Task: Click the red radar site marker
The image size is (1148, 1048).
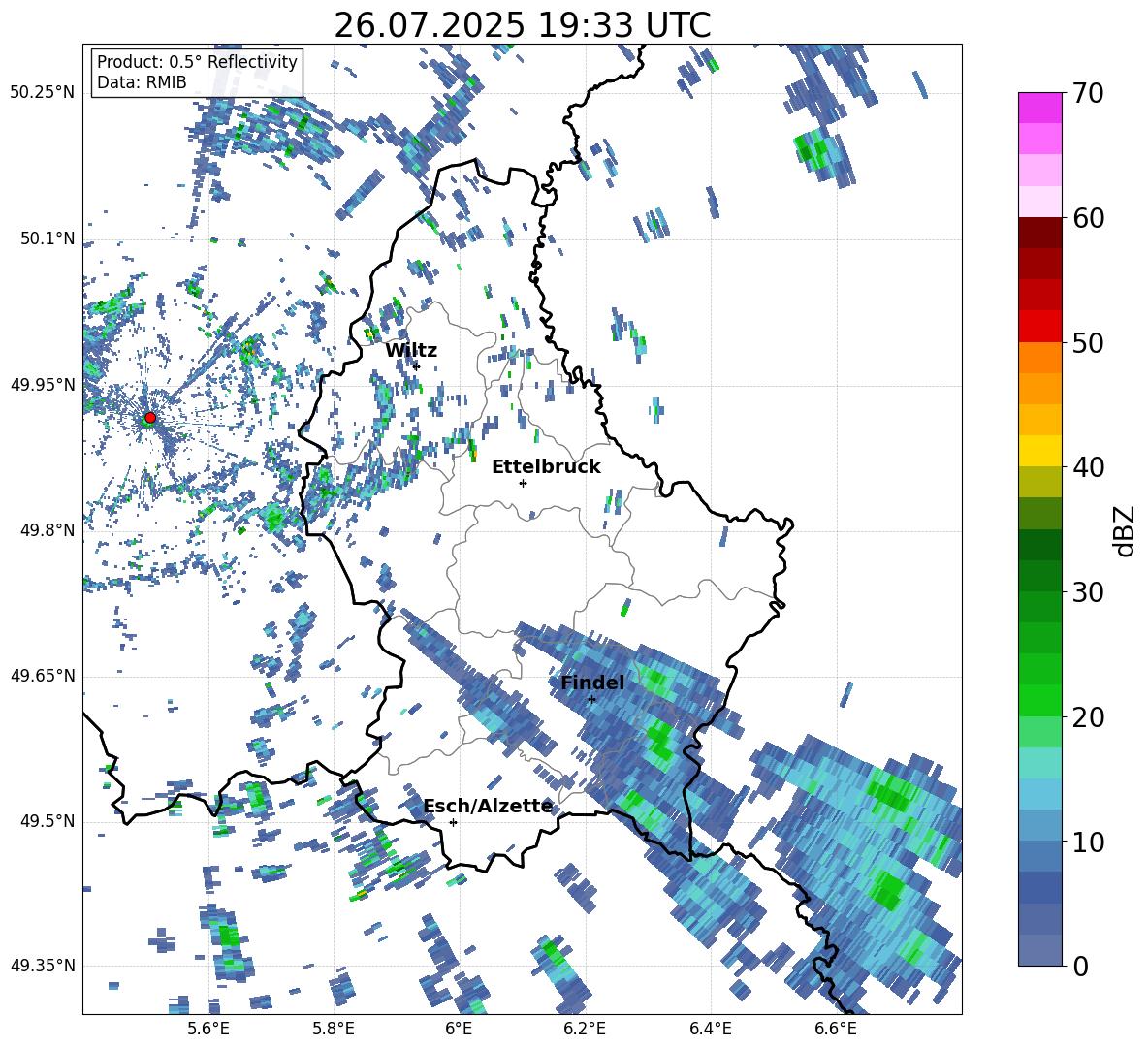Action: pyautogui.click(x=150, y=418)
